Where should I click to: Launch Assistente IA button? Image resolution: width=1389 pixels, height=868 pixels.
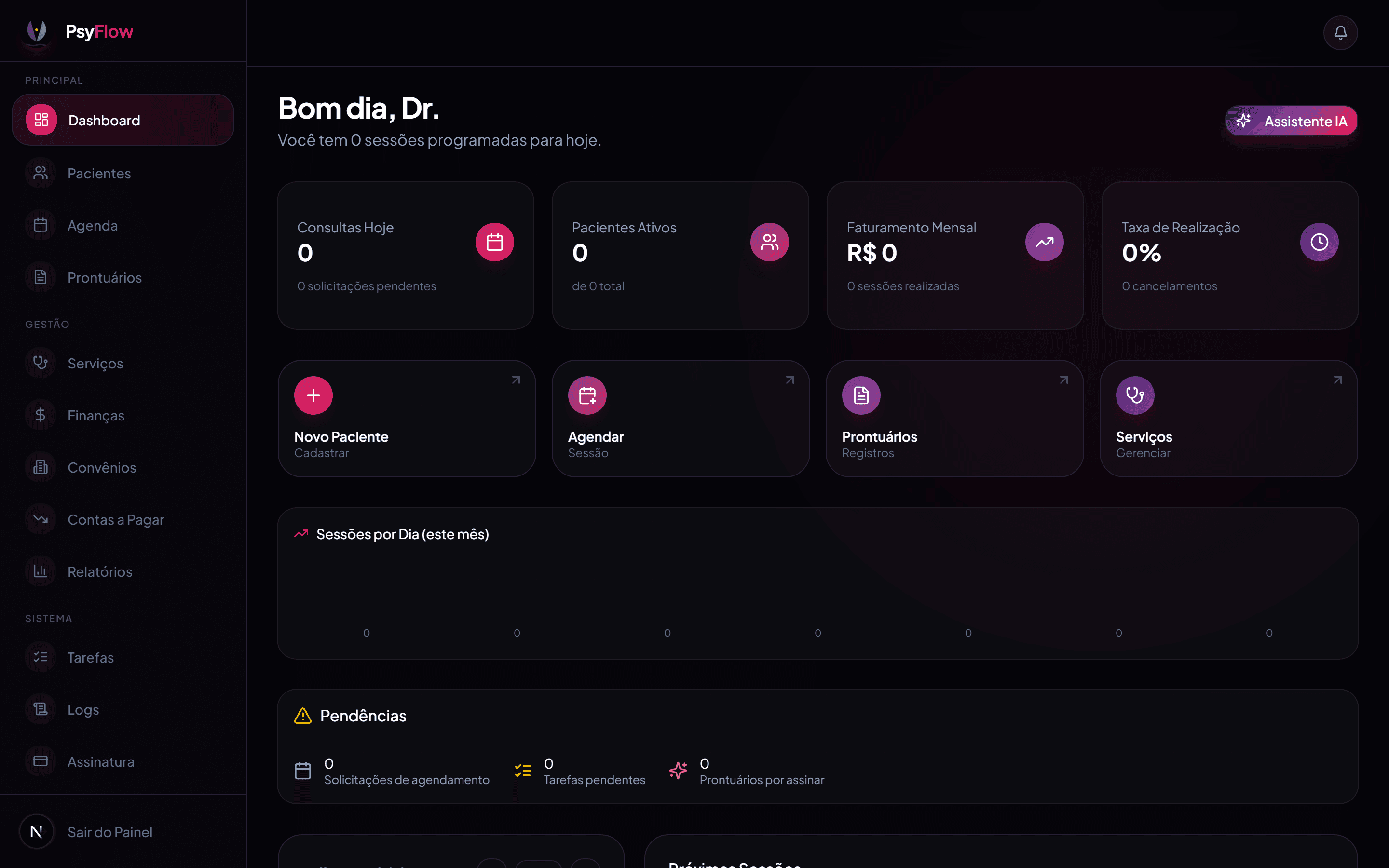(1292, 121)
